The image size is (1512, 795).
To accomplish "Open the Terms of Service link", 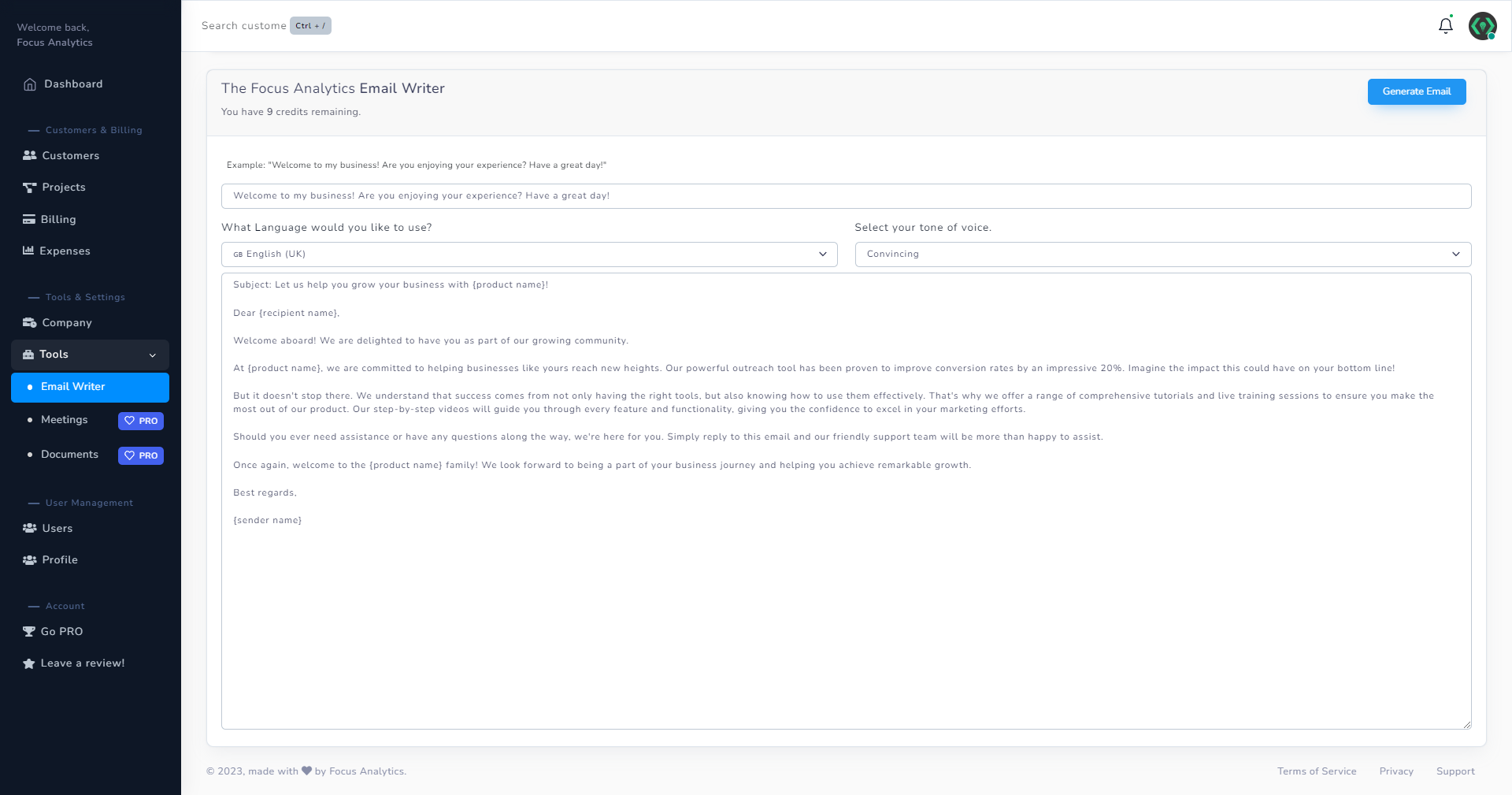I will (1317, 771).
